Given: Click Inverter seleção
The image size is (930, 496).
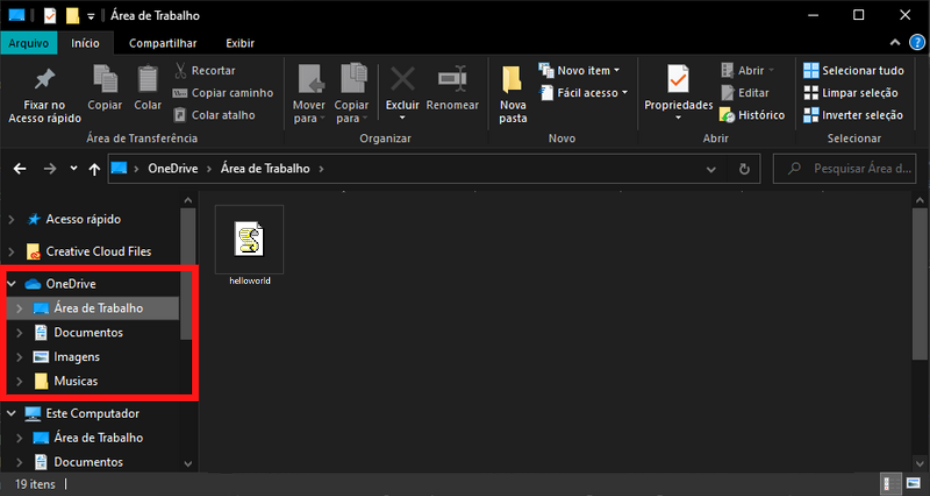Looking at the screenshot, I should tap(853, 115).
